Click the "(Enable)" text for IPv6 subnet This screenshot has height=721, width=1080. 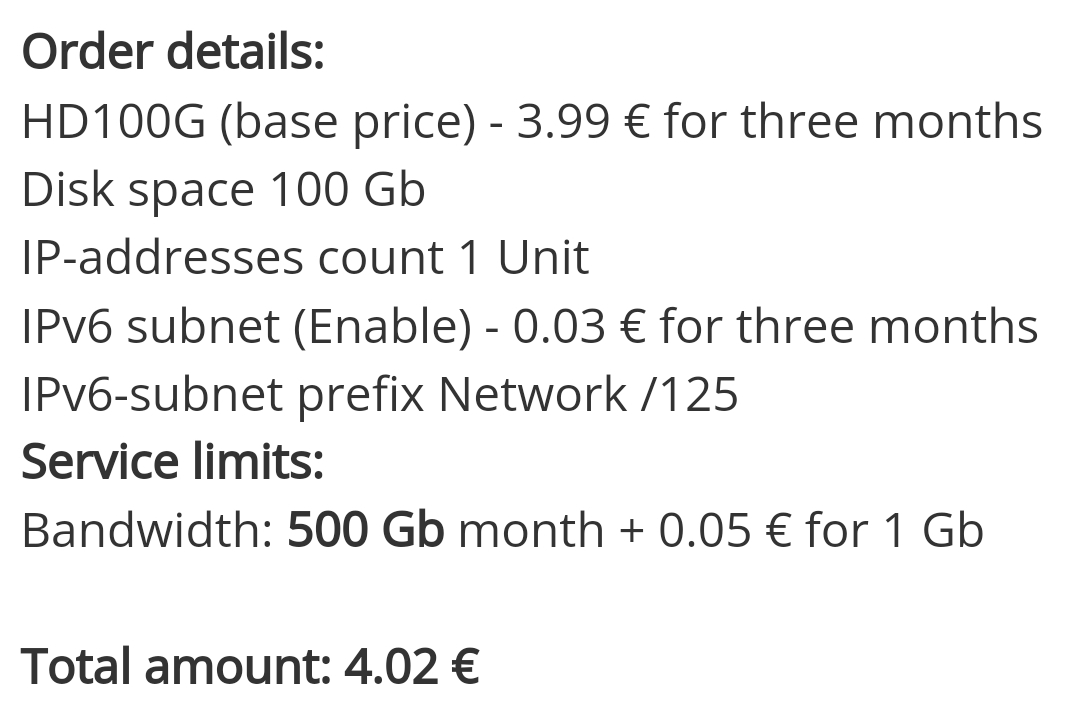(382, 327)
